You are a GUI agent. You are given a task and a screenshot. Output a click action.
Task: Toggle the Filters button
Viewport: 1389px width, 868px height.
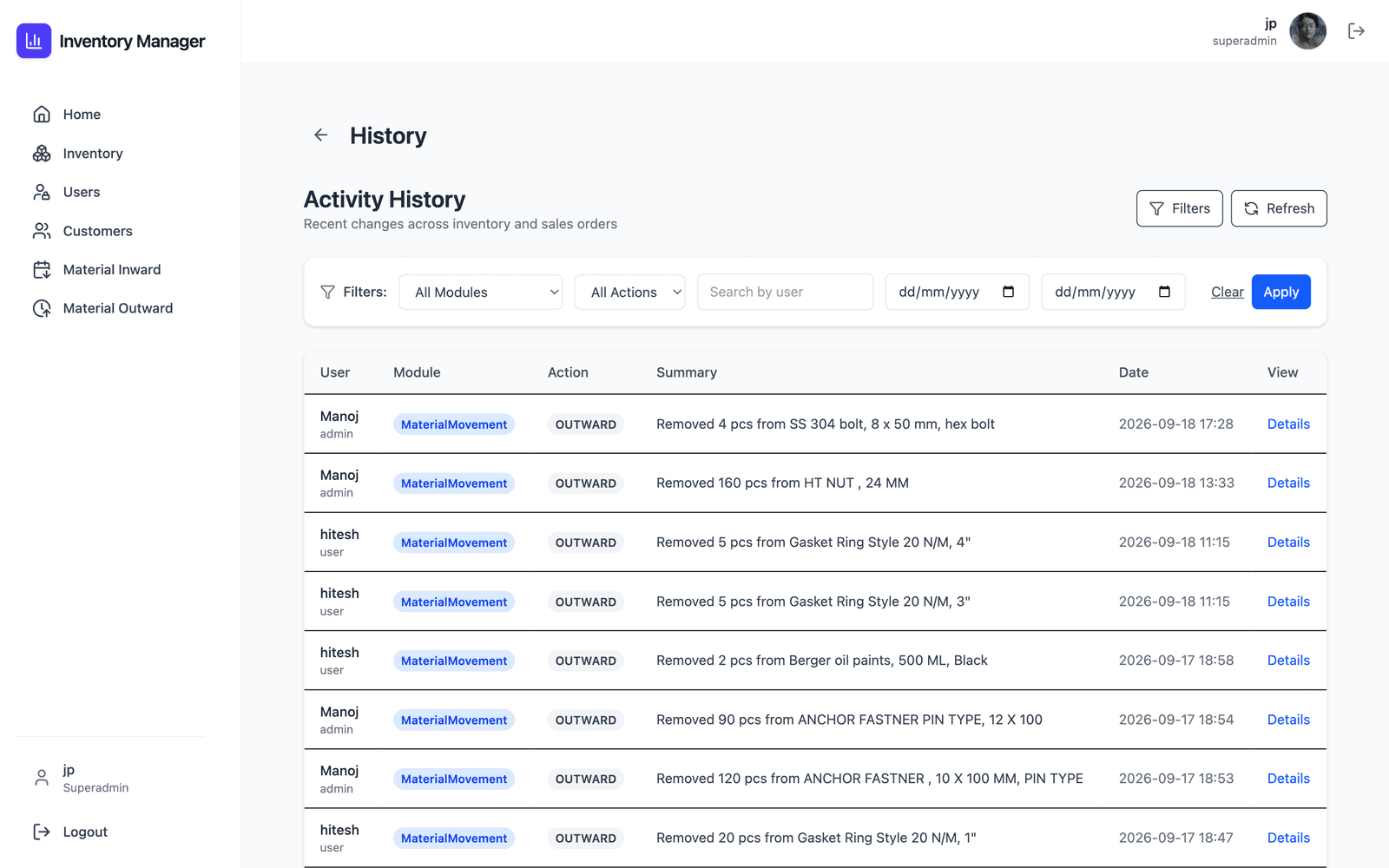1179,208
